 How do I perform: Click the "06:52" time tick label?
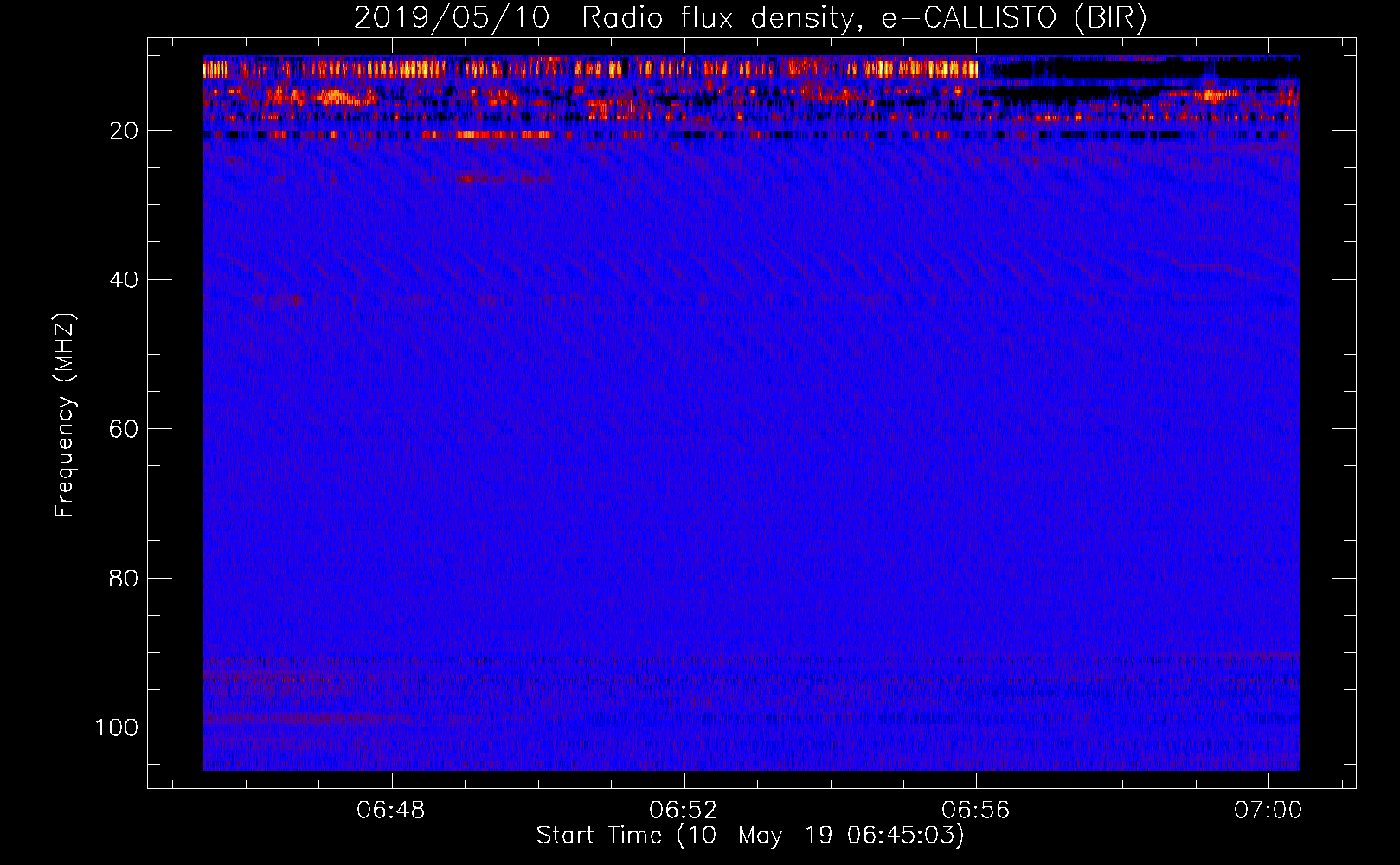click(684, 810)
